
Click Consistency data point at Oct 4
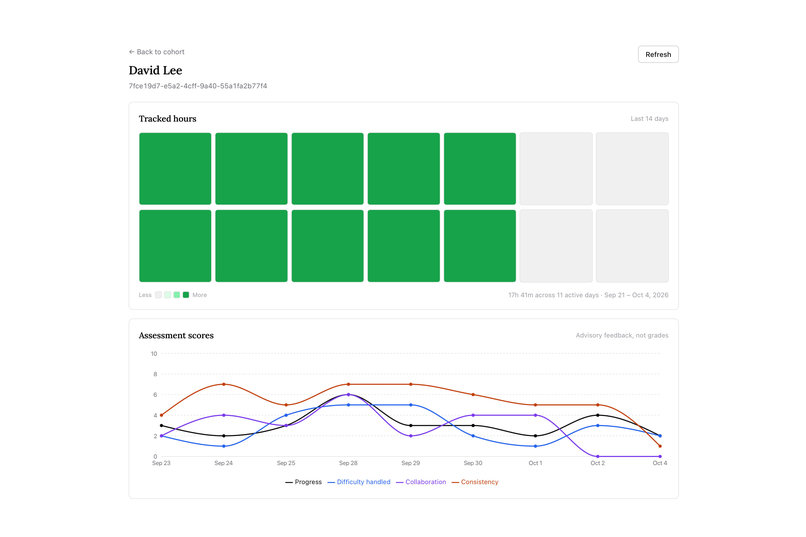(660, 446)
